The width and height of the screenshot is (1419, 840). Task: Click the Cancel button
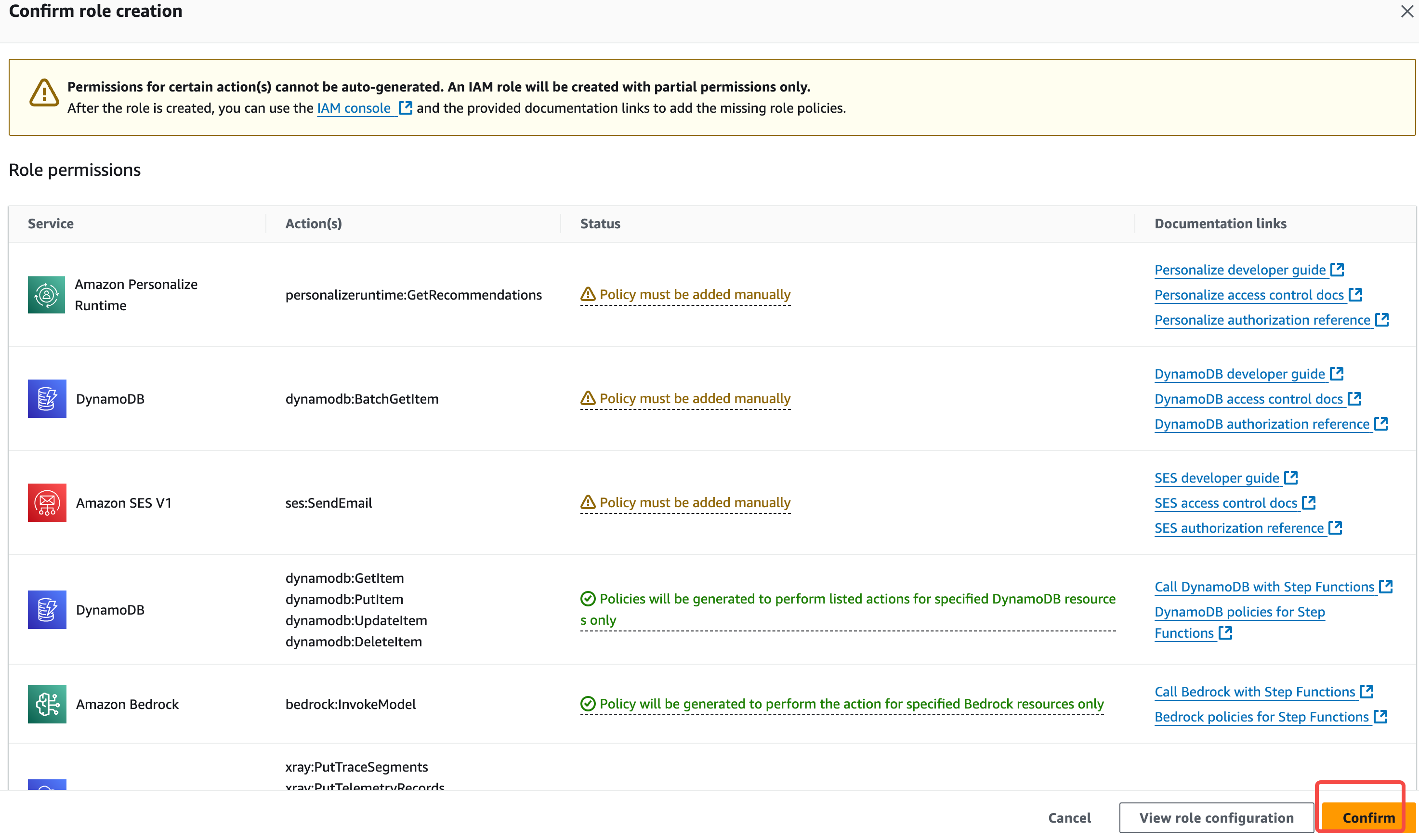tap(1069, 818)
